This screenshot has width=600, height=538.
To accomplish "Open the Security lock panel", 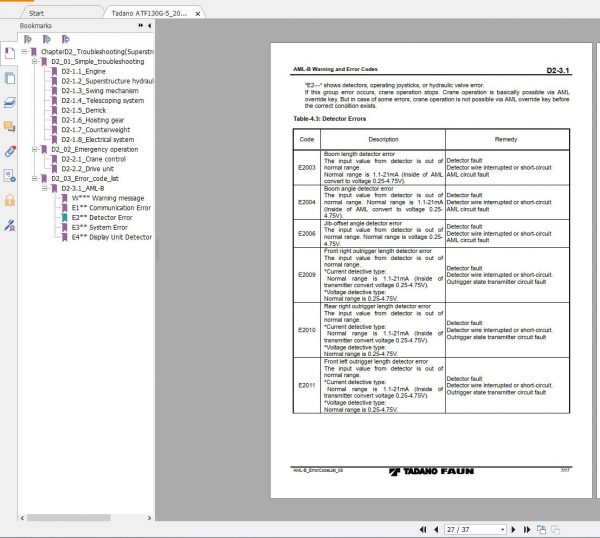I will coord(9,199).
